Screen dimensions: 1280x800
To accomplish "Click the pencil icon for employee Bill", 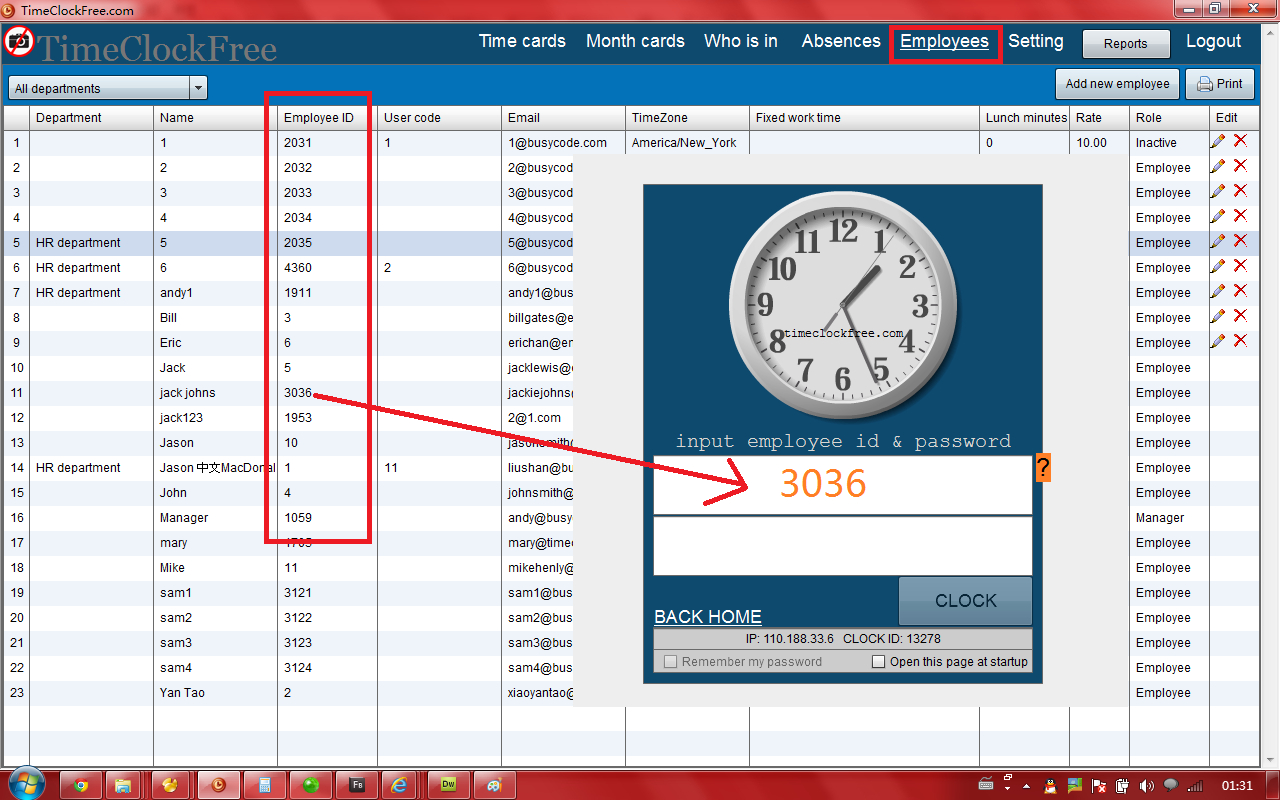I will tap(1217, 317).
